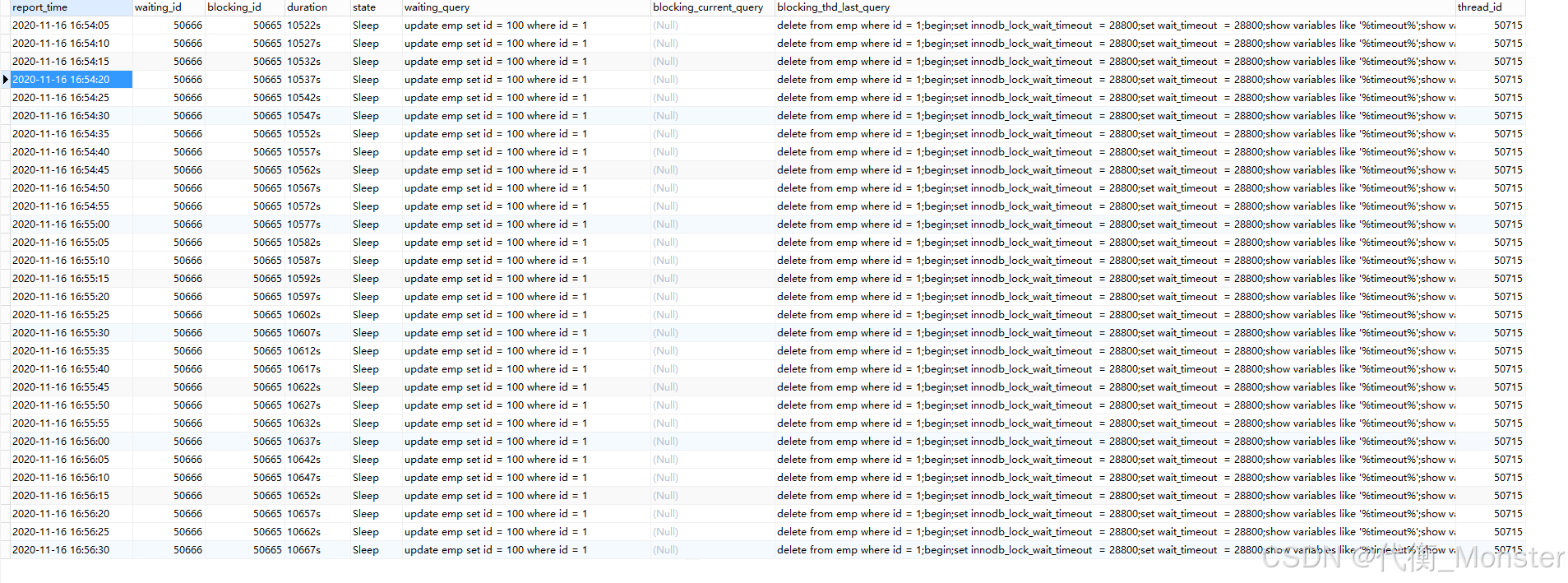Select duration cell 10592s
The image size is (1568, 583).
[x=317, y=279]
